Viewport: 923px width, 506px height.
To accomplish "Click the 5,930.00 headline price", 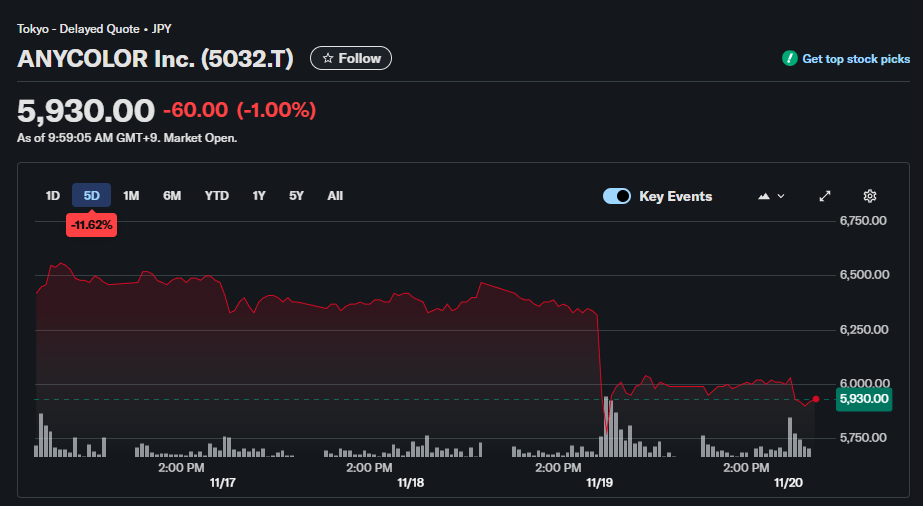I will point(86,111).
